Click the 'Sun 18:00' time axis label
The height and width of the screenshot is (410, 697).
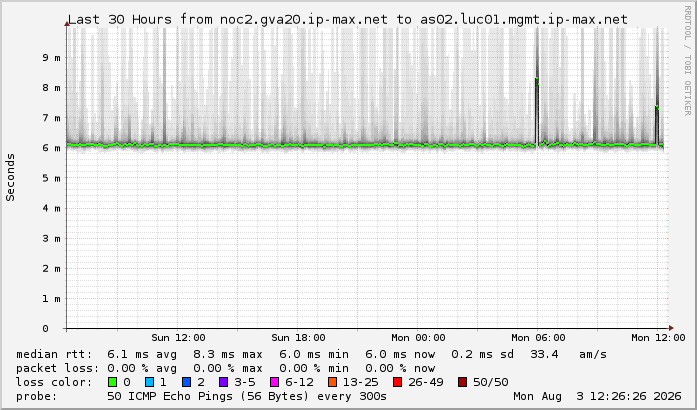(x=298, y=338)
